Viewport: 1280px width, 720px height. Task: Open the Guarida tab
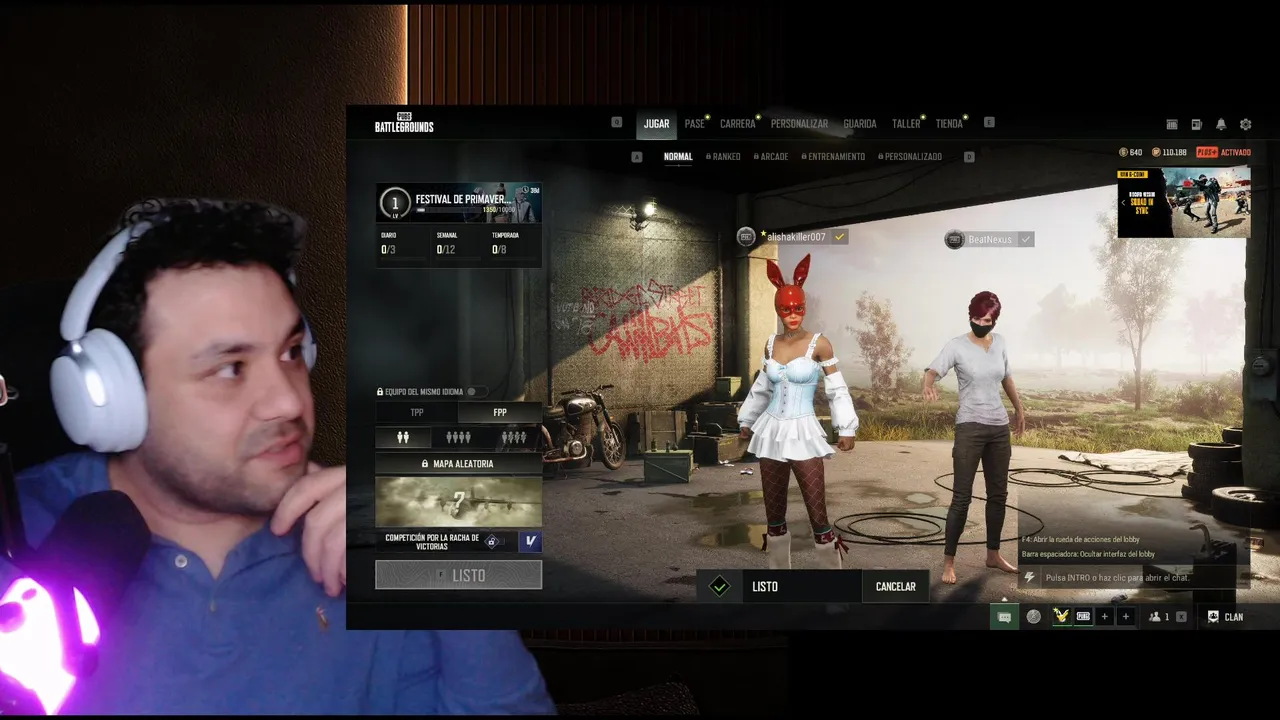(x=860, y=124)
